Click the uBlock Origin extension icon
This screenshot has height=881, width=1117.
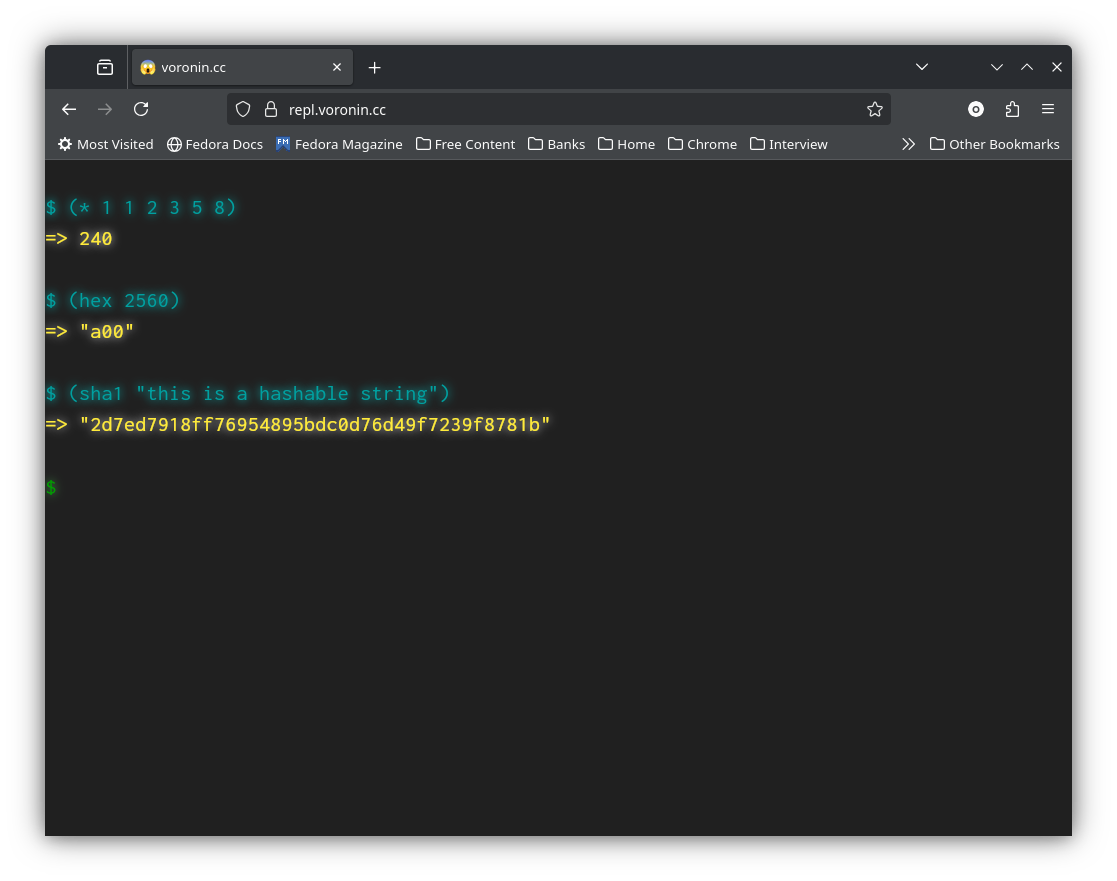(x=976, y=109)
